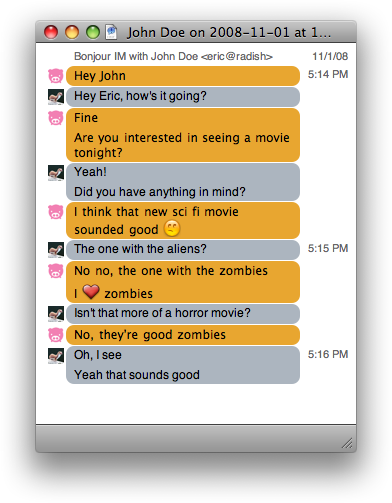Close the chat transcript window
This screenshot has height=503, width=392.
click(51, 32)
